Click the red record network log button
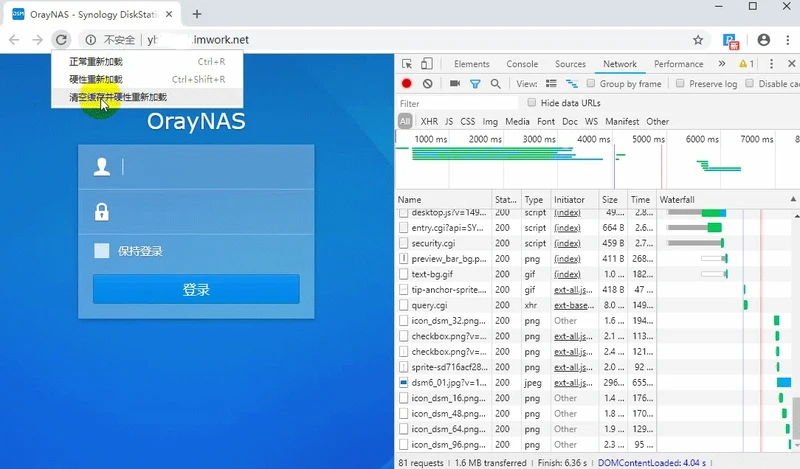800x469 pixels. pyautogui.click(x=407, y=84)
